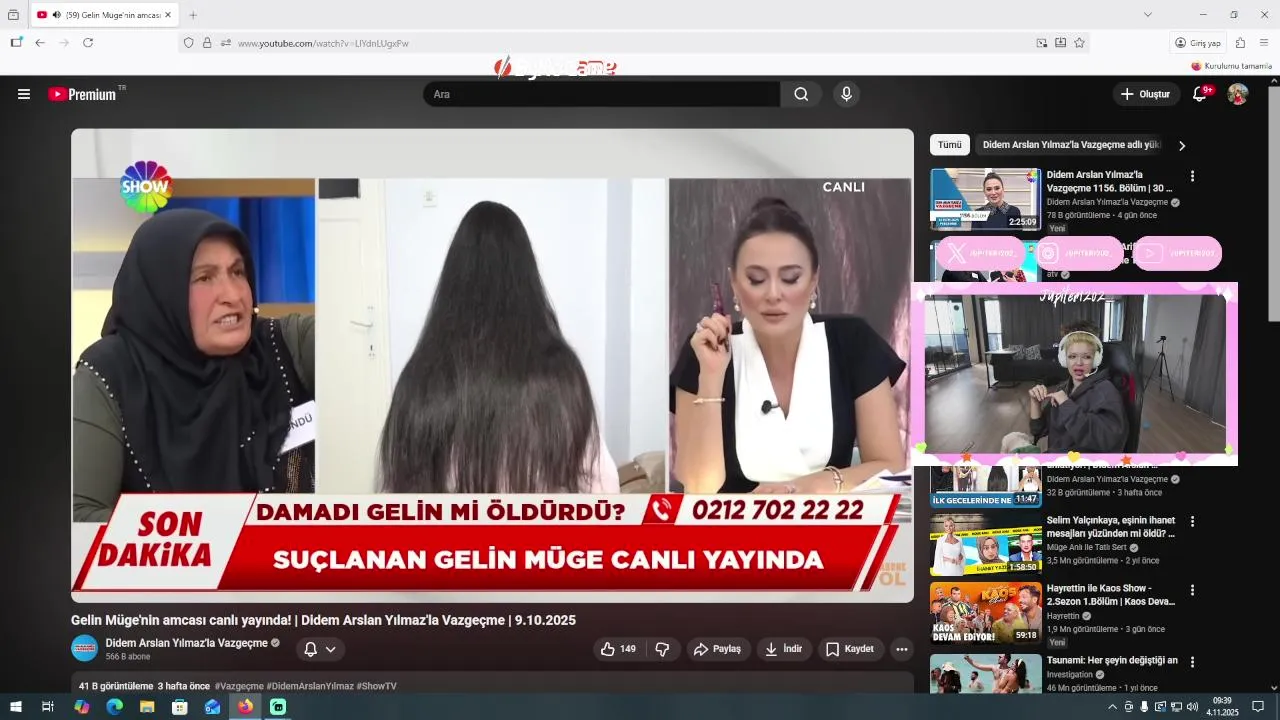Focus the YouTube Ara search field
The image size is (1280, 720).
[x=601, y=94]
